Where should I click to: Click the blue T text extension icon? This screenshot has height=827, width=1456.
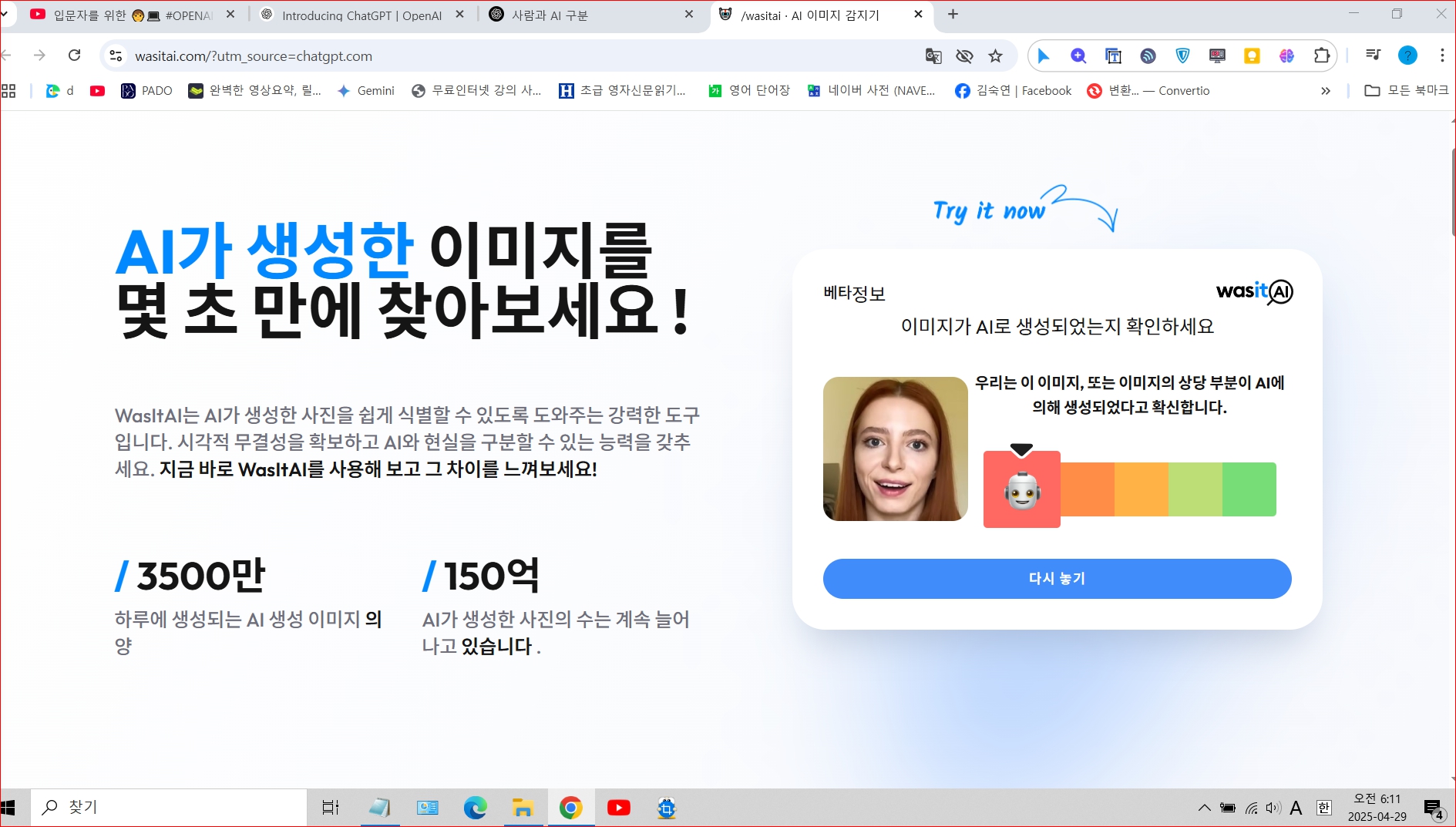click(1113, 55)
